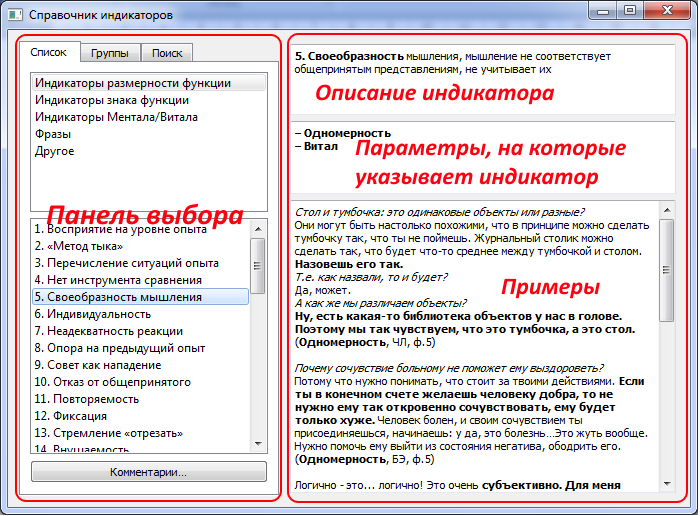Select Индикаторы размерности функции category
Viewport: 700px width, 516px height.
click(x=133, y=83)
